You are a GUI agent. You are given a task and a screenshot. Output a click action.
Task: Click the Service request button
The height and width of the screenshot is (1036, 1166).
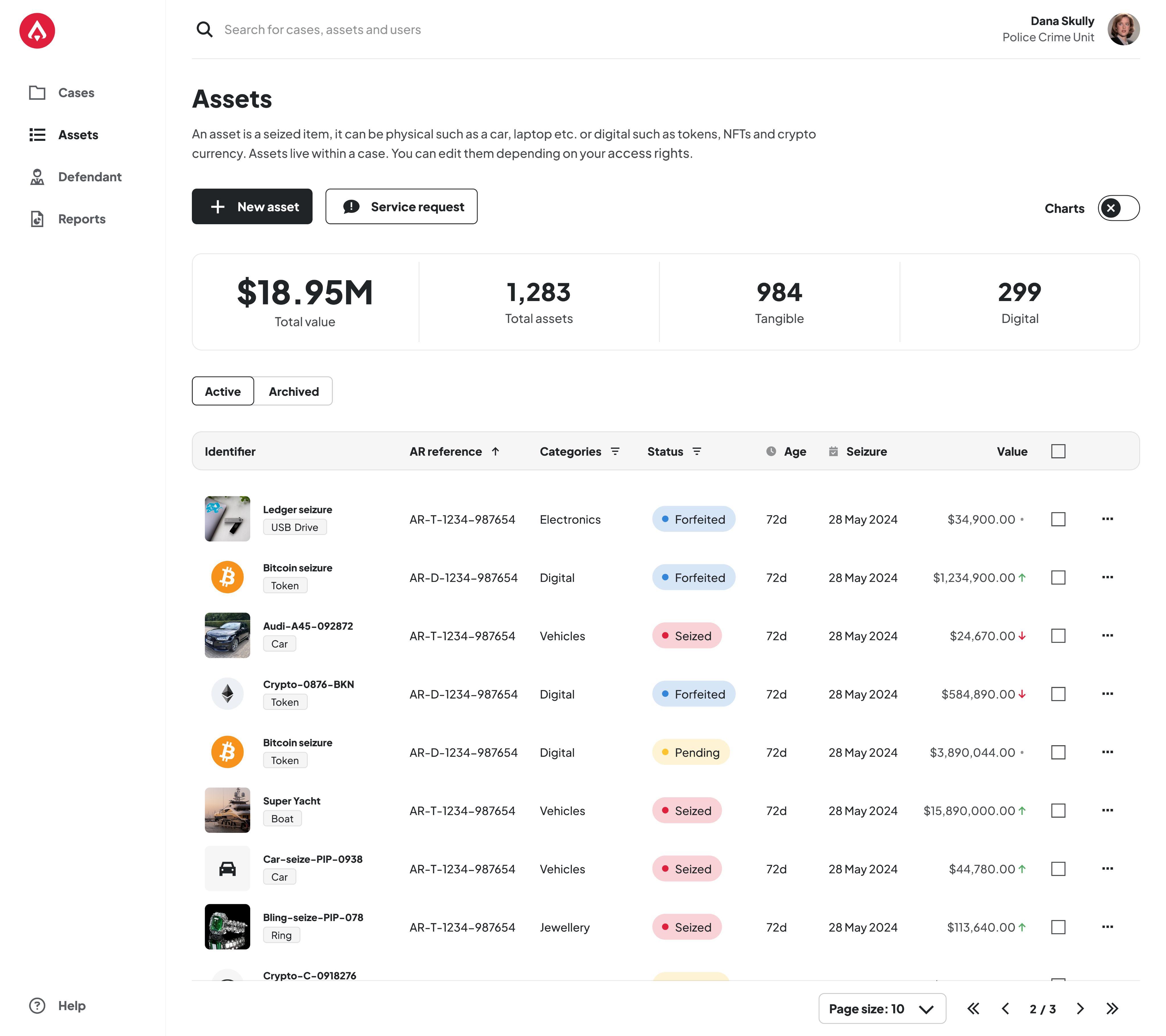pyautogui.click(x=401, y=207)
